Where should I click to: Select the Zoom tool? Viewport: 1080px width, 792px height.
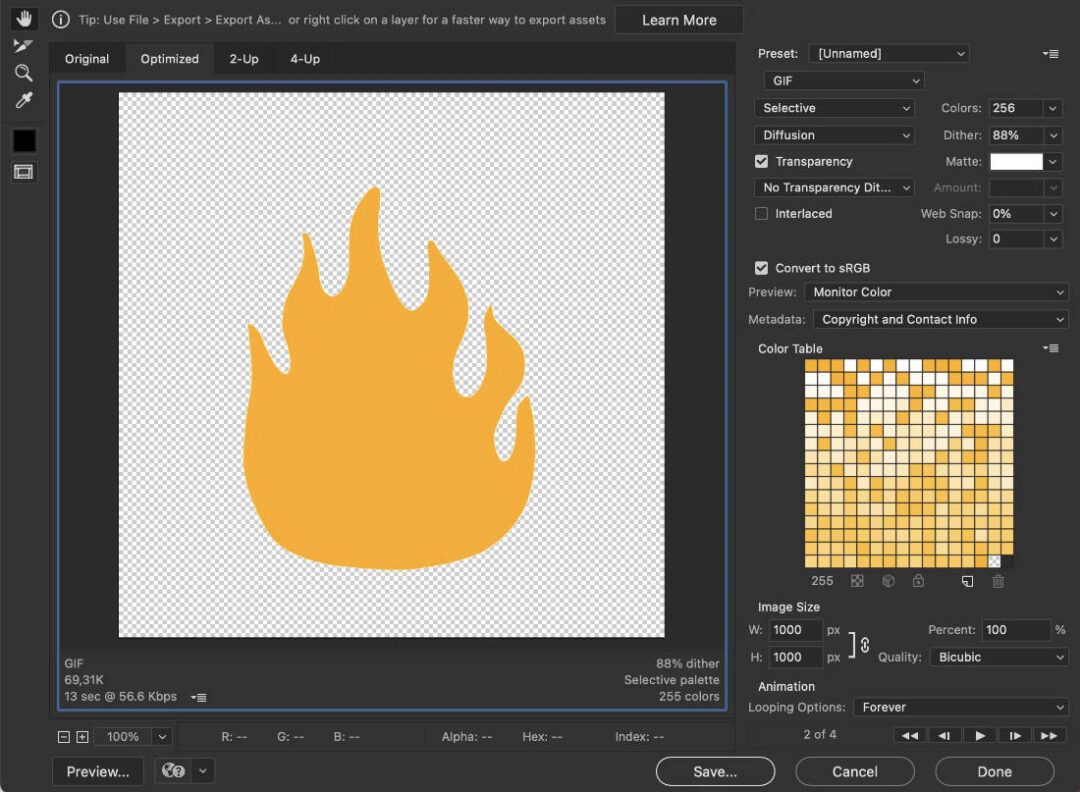click(23, 73)
